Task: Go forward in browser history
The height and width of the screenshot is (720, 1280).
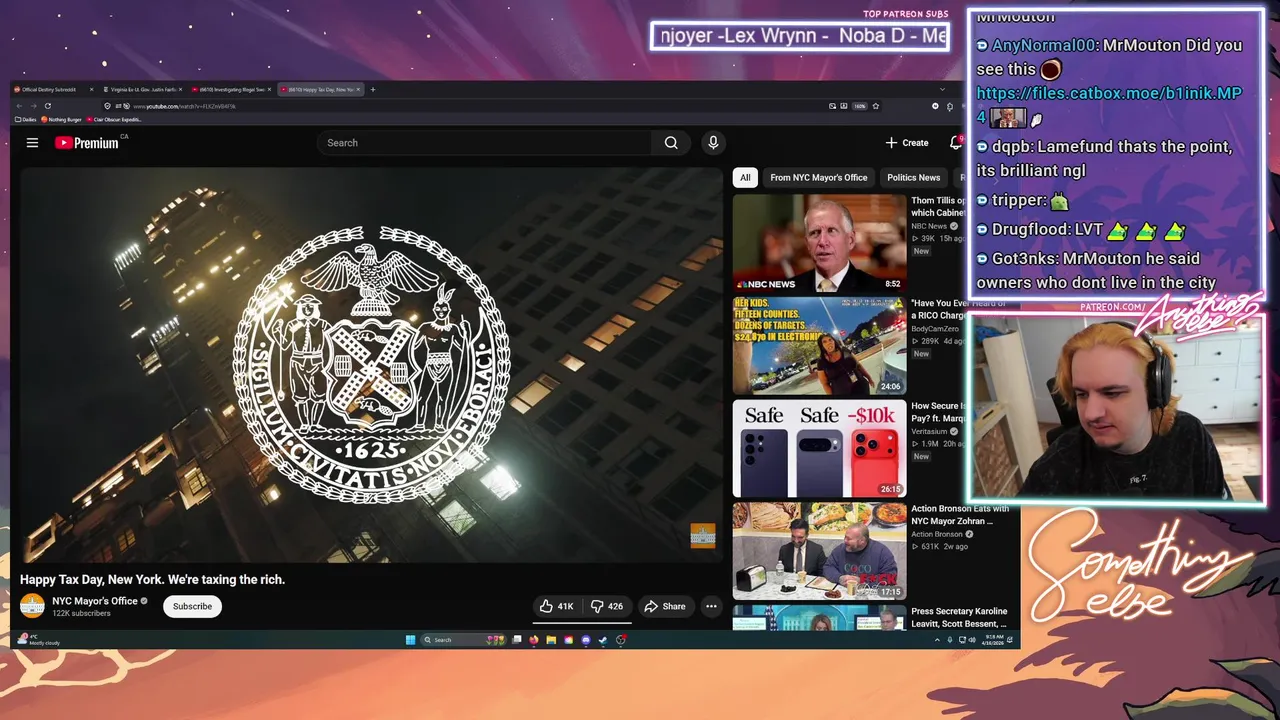Action: click(33, 106)
